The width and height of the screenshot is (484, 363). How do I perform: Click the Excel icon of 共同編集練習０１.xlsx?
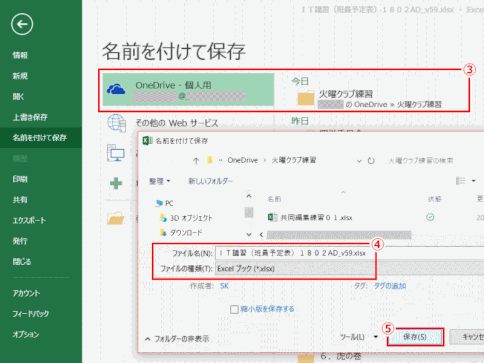(x=272, y=217)
